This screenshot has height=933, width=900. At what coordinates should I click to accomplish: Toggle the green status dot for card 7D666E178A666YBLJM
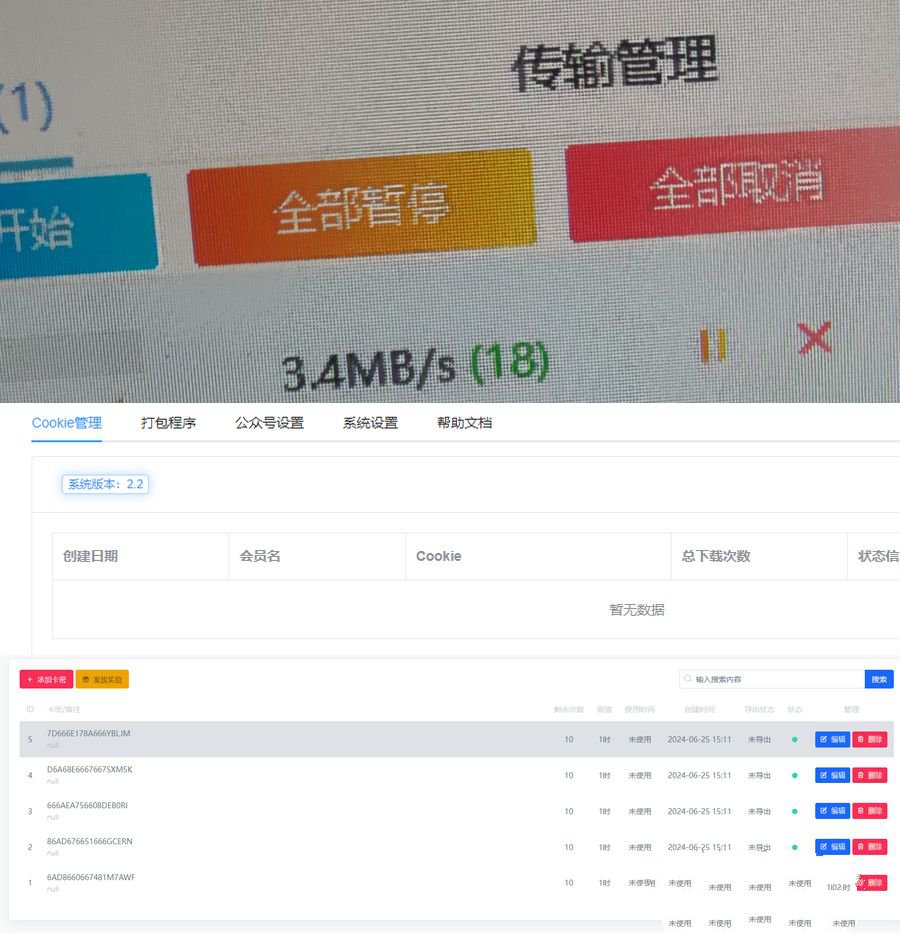797,739
